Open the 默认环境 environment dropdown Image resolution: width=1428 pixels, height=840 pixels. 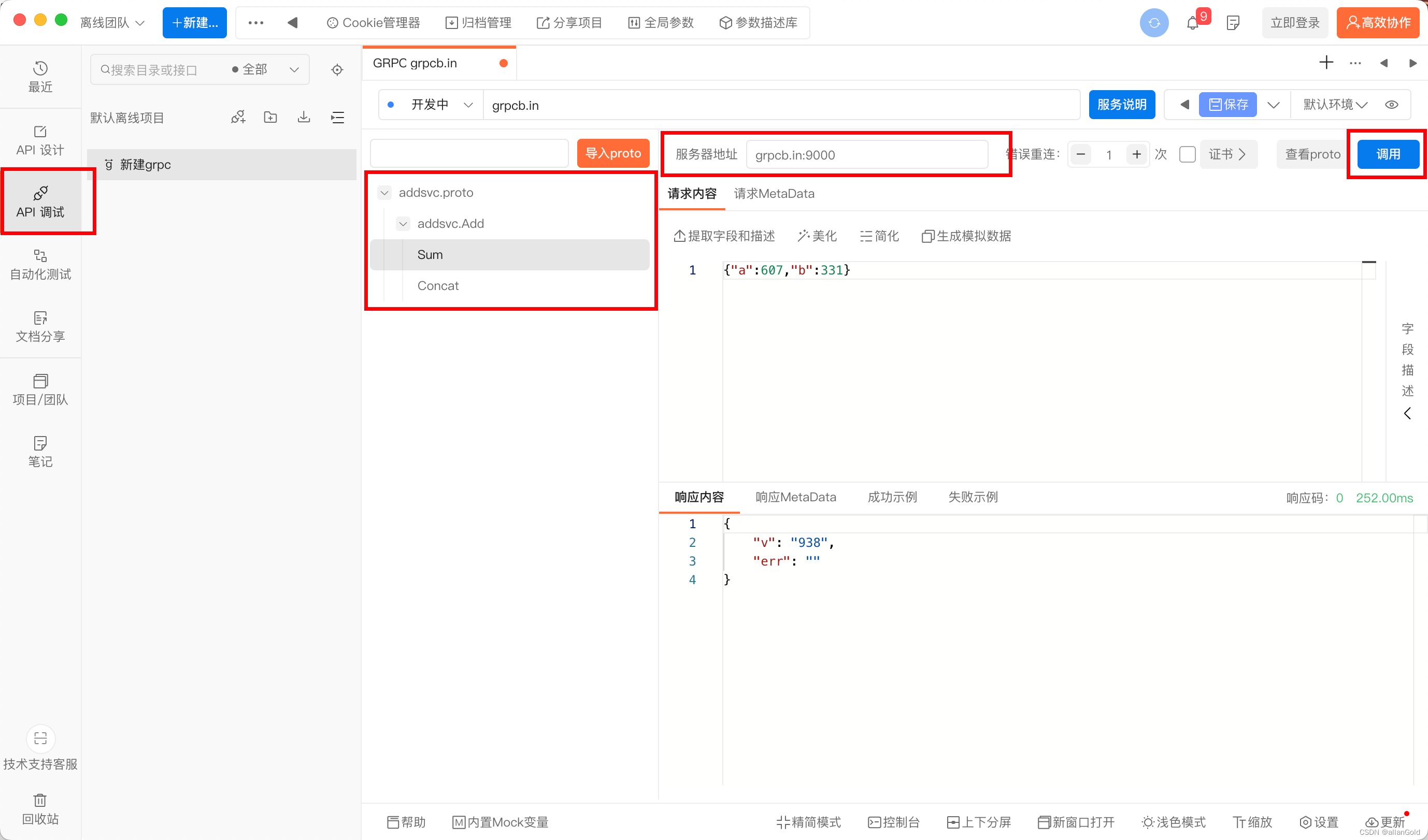(x=1336, y=104)
